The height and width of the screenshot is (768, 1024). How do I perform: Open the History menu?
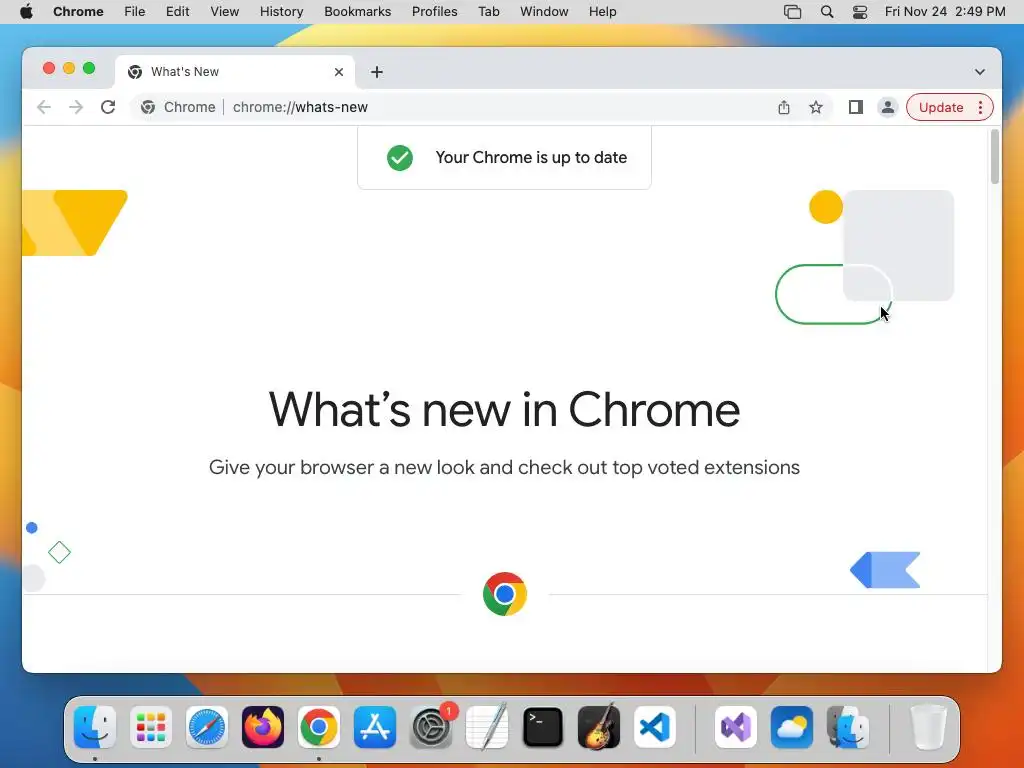pyautogui.click(x=281, y=12)
